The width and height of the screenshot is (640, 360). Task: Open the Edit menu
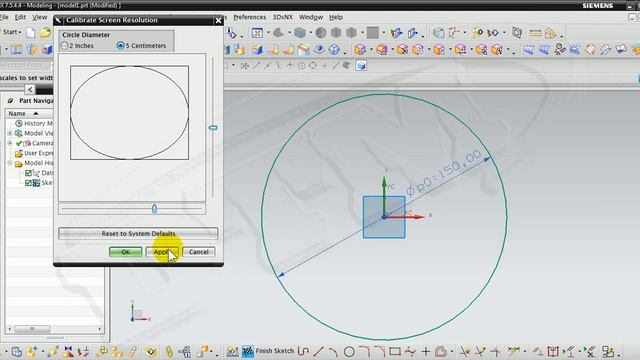pos(20,17)
